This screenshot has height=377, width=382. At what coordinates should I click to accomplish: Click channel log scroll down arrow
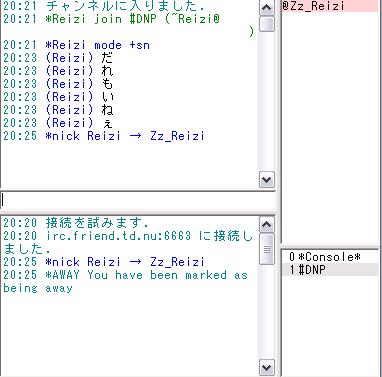click(267, 180)
